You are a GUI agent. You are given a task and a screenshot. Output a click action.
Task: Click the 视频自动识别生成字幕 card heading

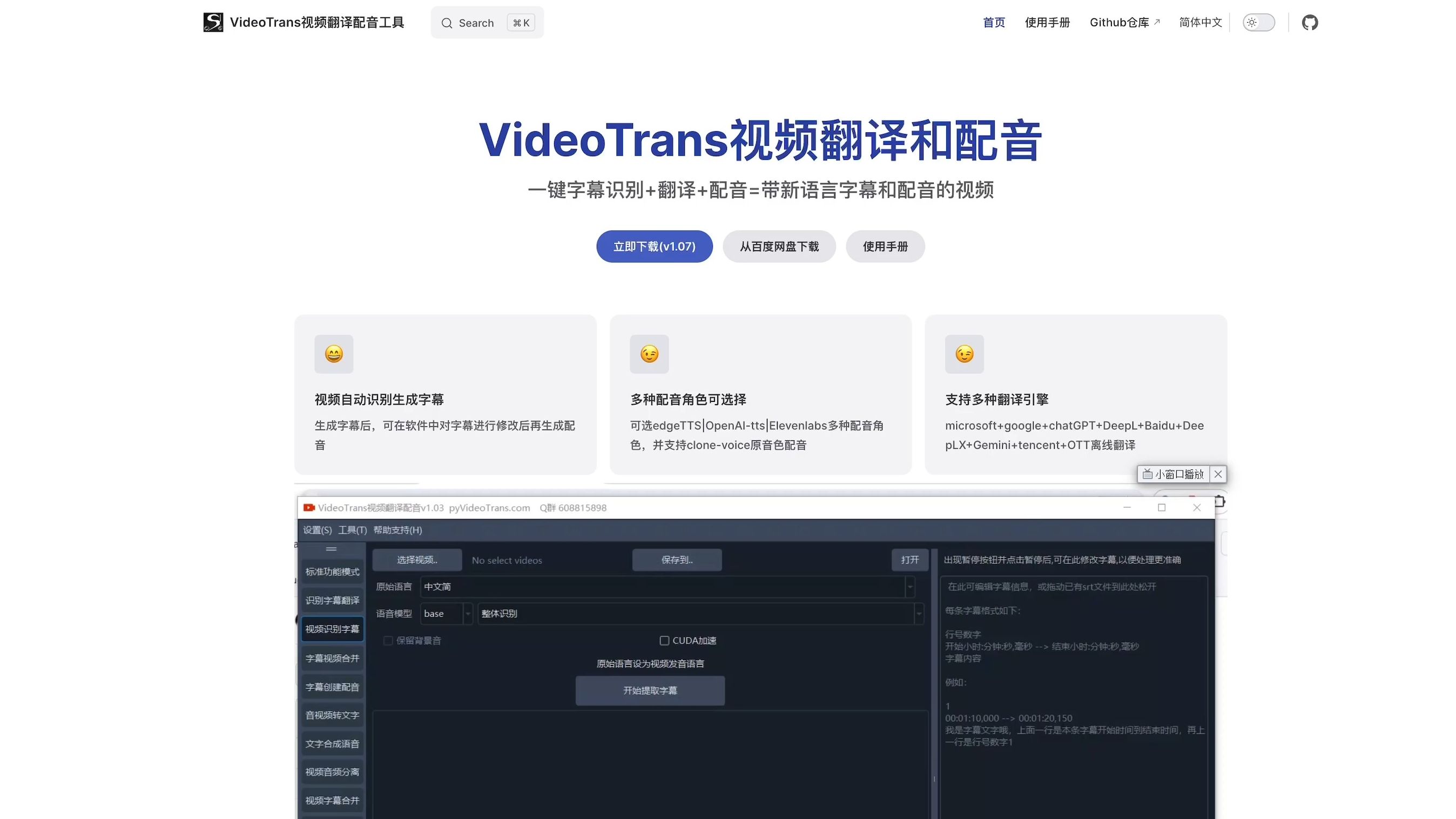click(379, 400)
